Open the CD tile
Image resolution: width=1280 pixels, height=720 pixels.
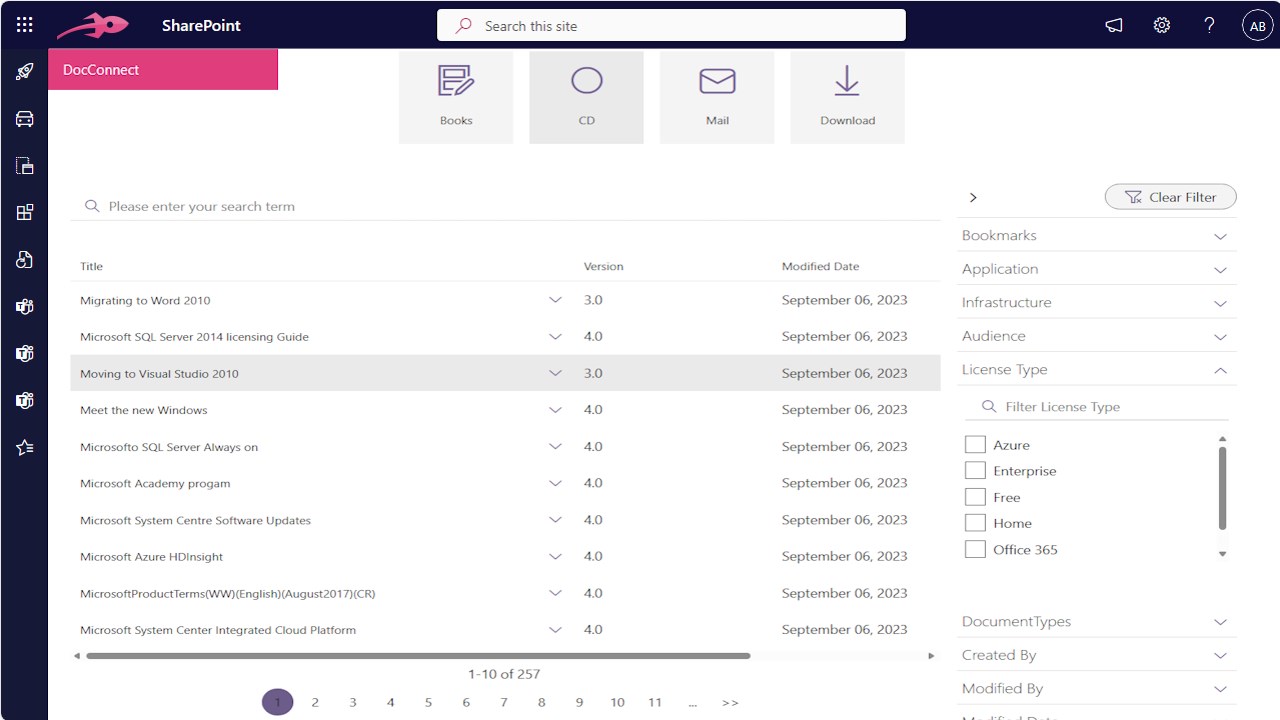tap(587, 97)
